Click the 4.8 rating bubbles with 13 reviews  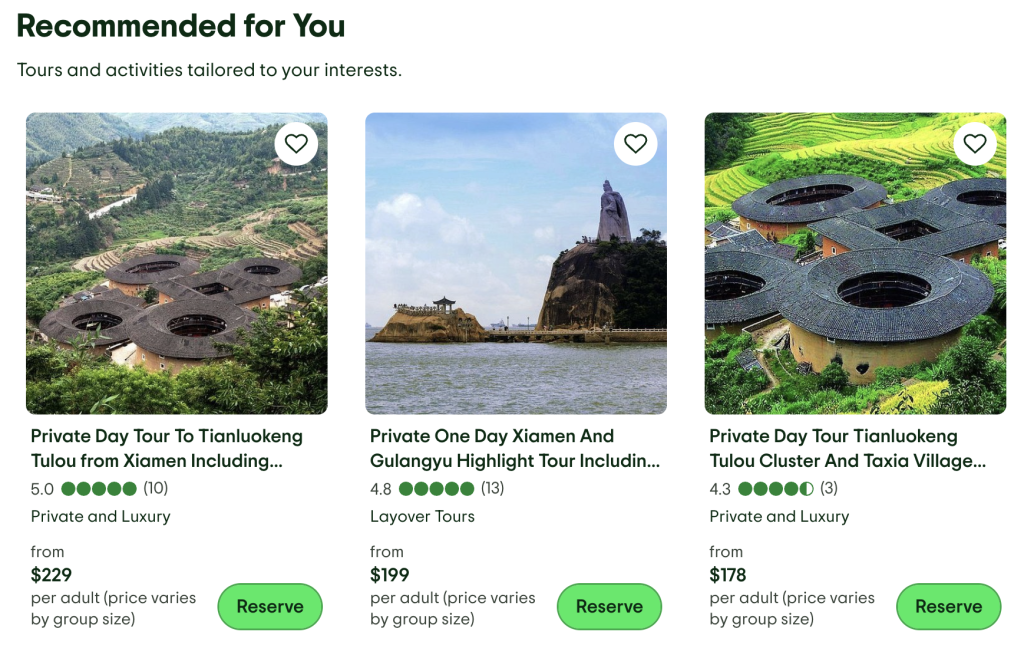tap(436, 489)
